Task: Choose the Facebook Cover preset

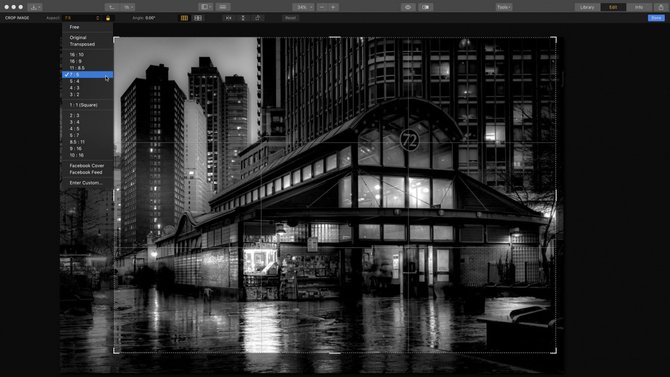Action: click(88, 165)
